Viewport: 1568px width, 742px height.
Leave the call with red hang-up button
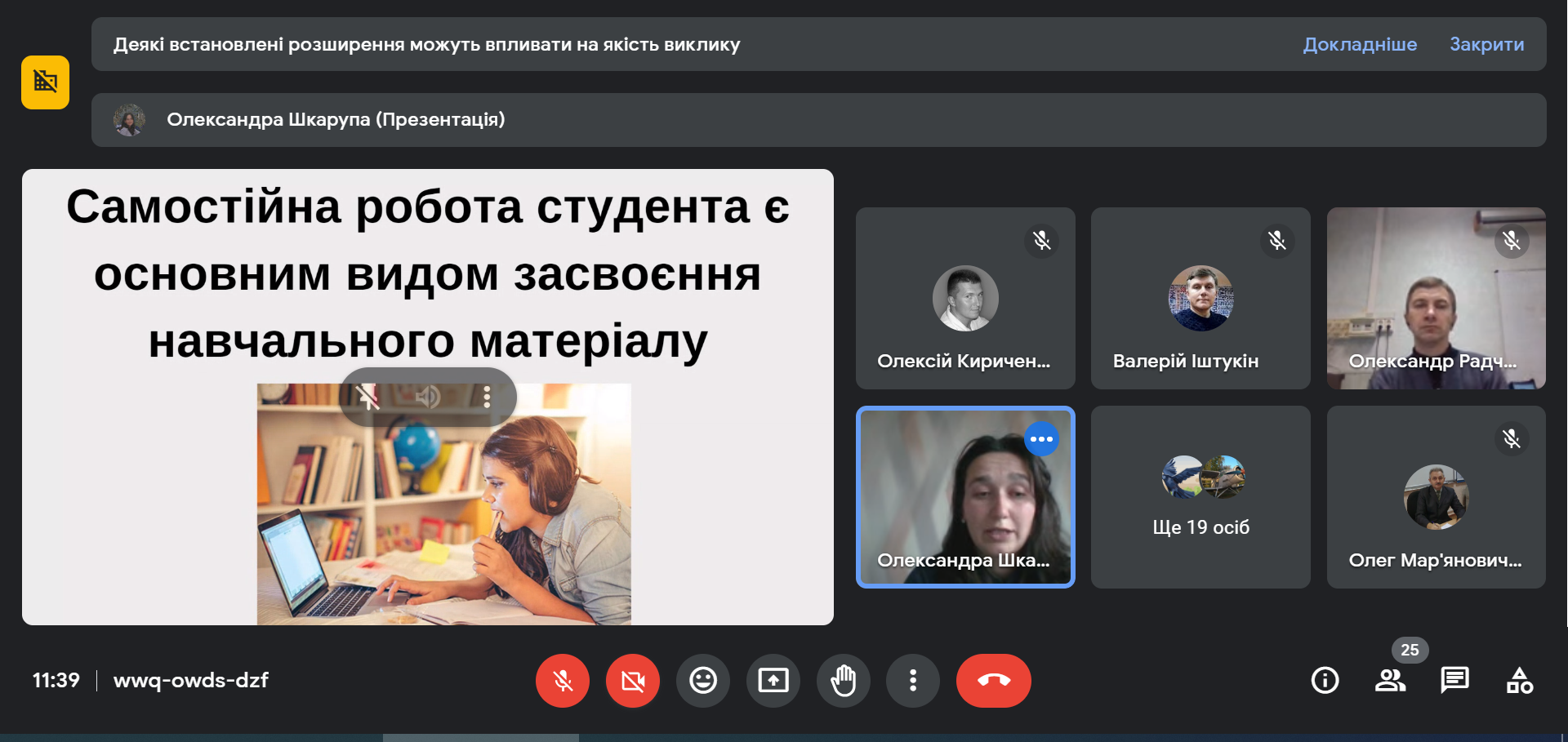tap(993, 681)
